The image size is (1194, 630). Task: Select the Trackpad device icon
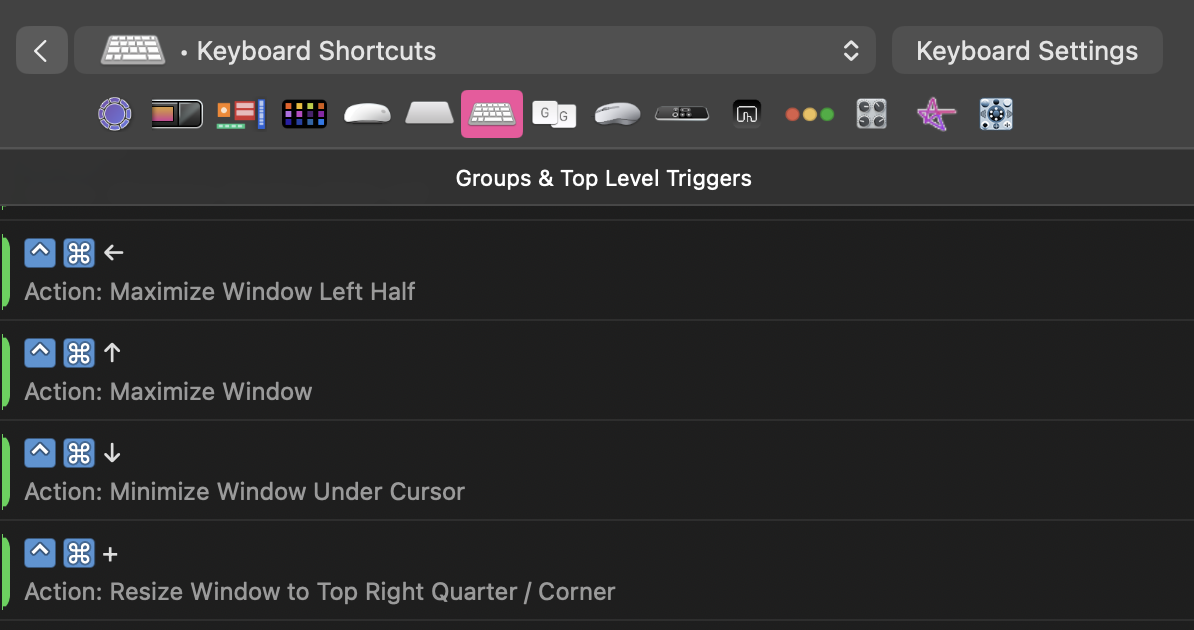pyautogui.click(x=429, y=114)
